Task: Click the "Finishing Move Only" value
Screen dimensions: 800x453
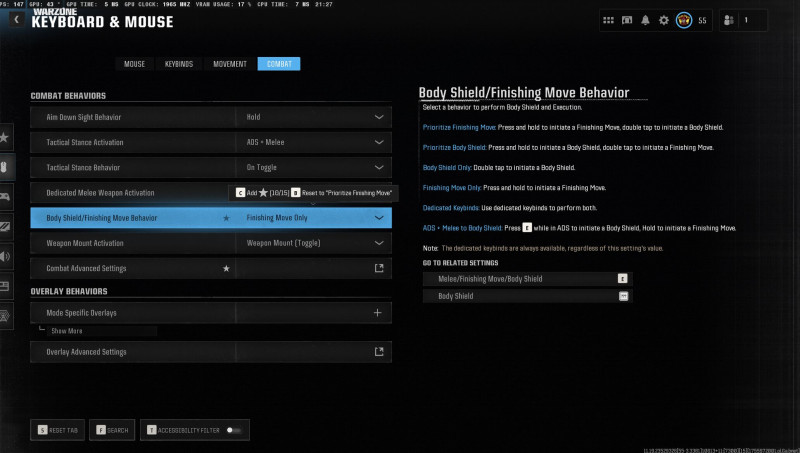Action: [x=277, y=218]
